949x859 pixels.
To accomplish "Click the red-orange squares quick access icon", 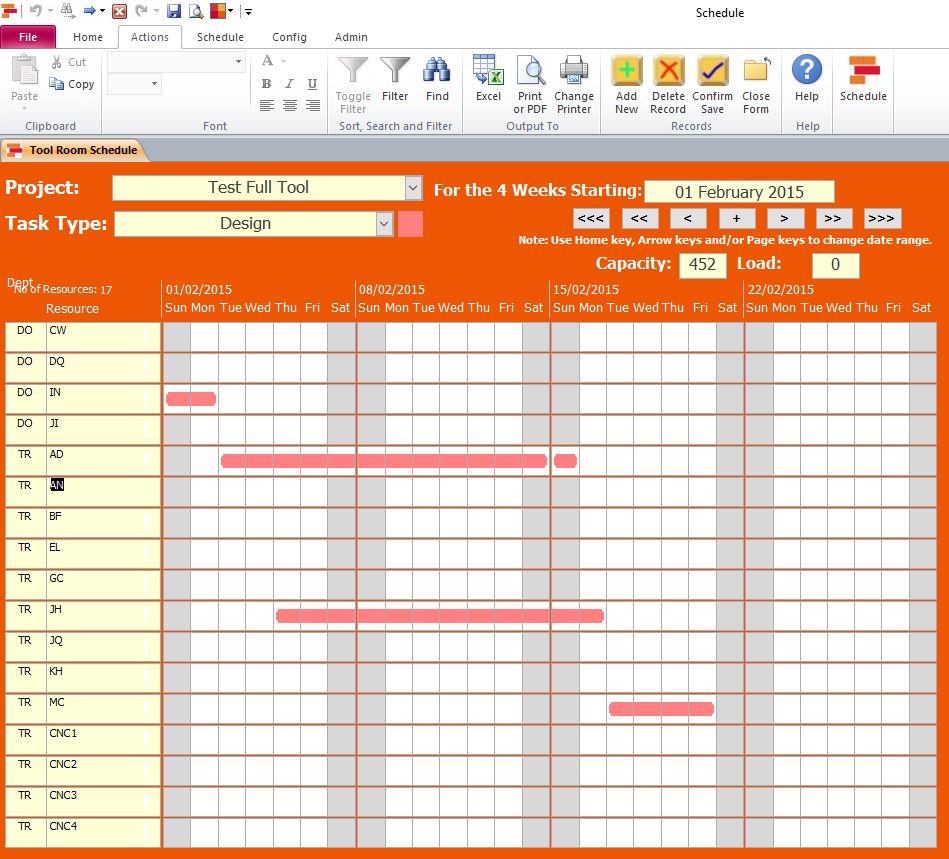I will click(x=217, y=10).
